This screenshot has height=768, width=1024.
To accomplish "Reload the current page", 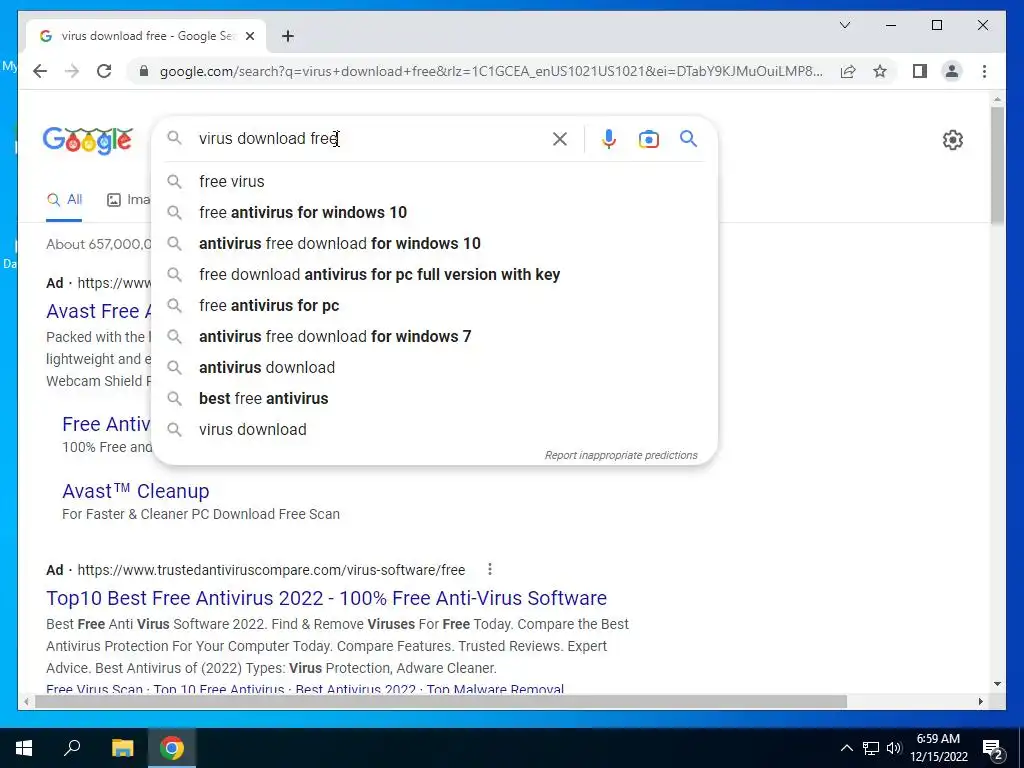I will pos(104,71).
